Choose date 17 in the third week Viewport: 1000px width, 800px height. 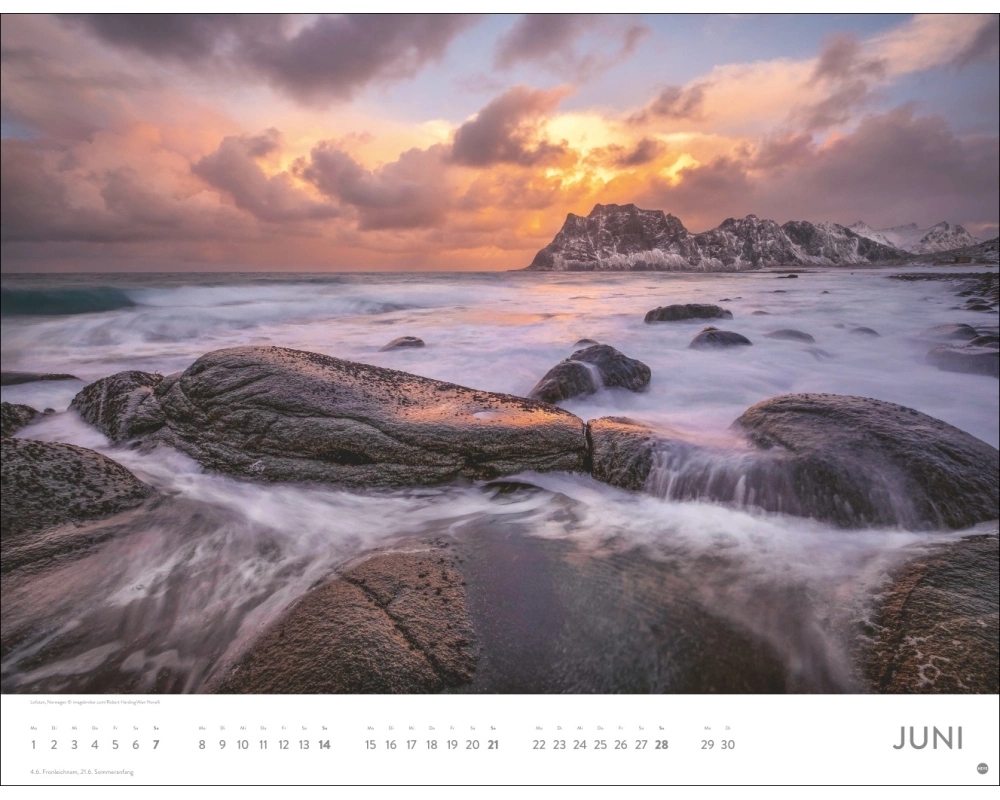tap(411, 745)
